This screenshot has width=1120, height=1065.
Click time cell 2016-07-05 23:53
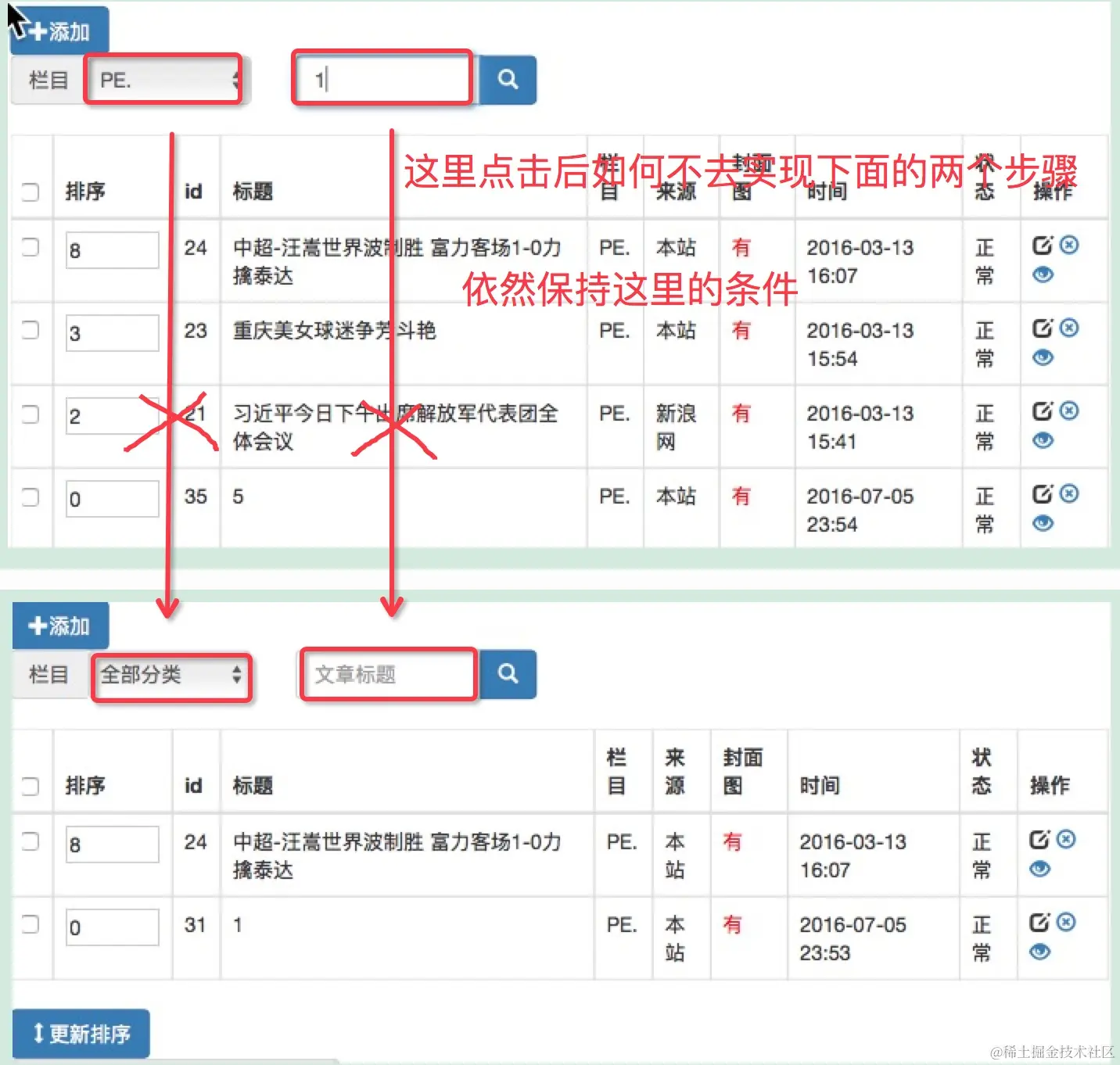[x=853, y=938]
